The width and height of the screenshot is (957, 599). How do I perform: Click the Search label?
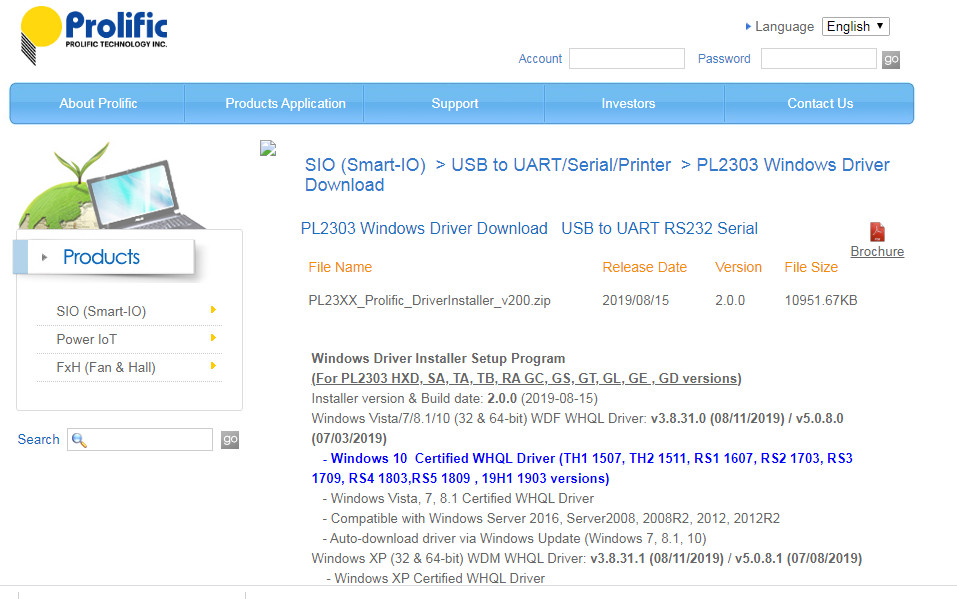click(x=38, y=440)
